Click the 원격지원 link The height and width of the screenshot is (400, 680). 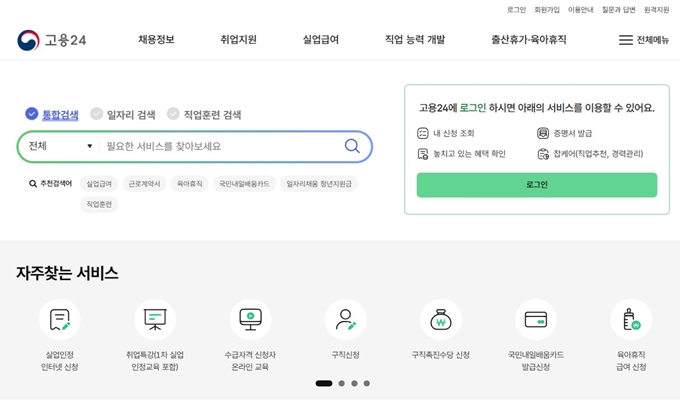click(657, 10)
